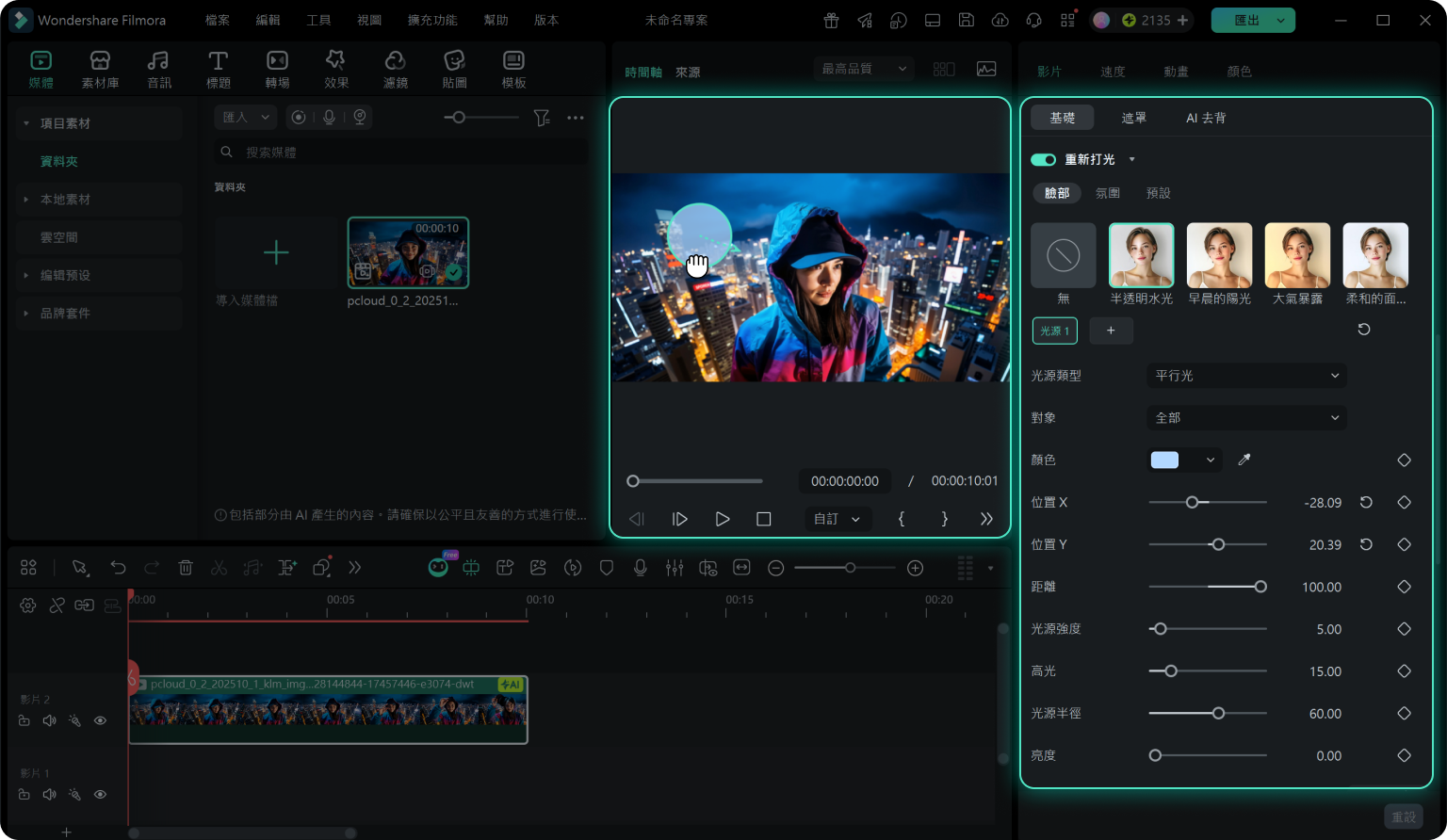Open the audio mixer icon in timeline toolbar
The image size is (1447, 840).
point(675,568)
